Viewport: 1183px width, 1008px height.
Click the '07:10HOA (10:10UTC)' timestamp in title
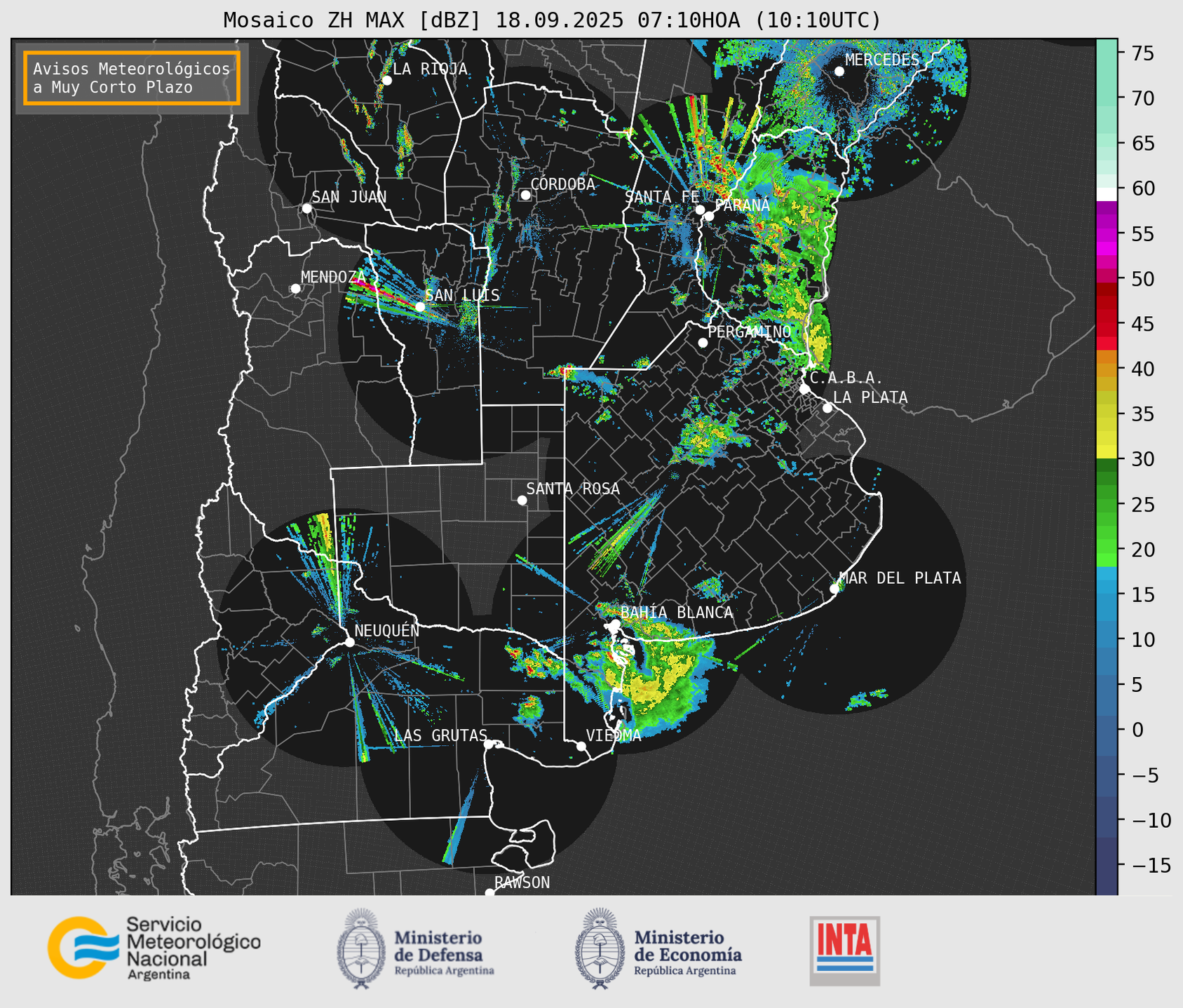[x=759, y=20]
